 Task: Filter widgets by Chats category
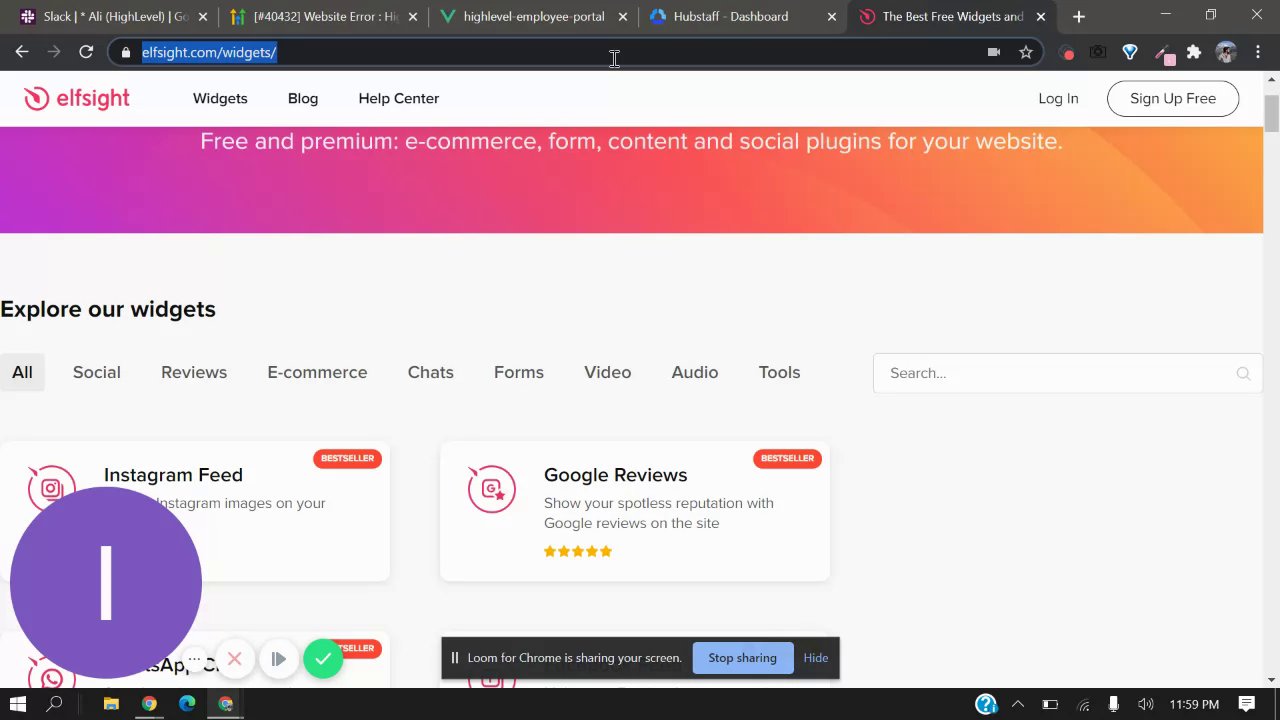click(431, 372)
